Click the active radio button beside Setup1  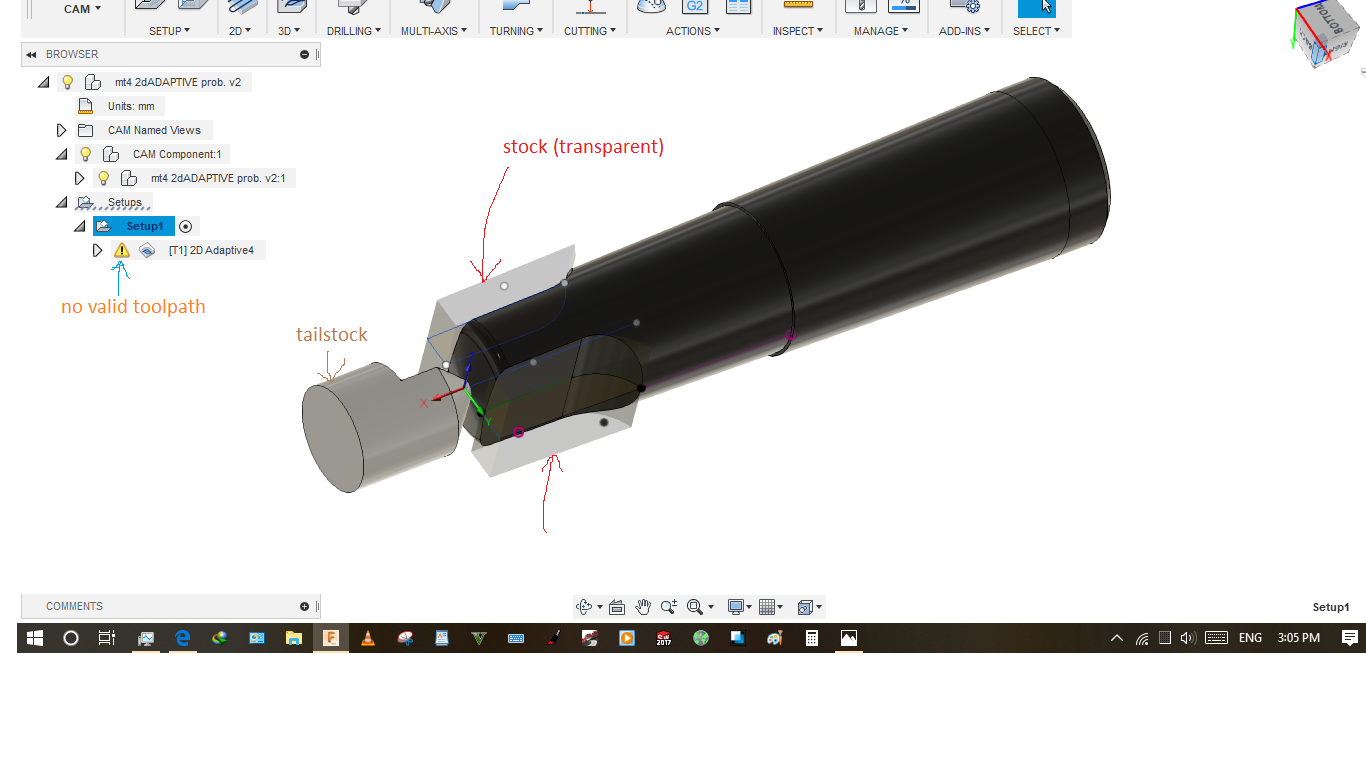point(185,226)
